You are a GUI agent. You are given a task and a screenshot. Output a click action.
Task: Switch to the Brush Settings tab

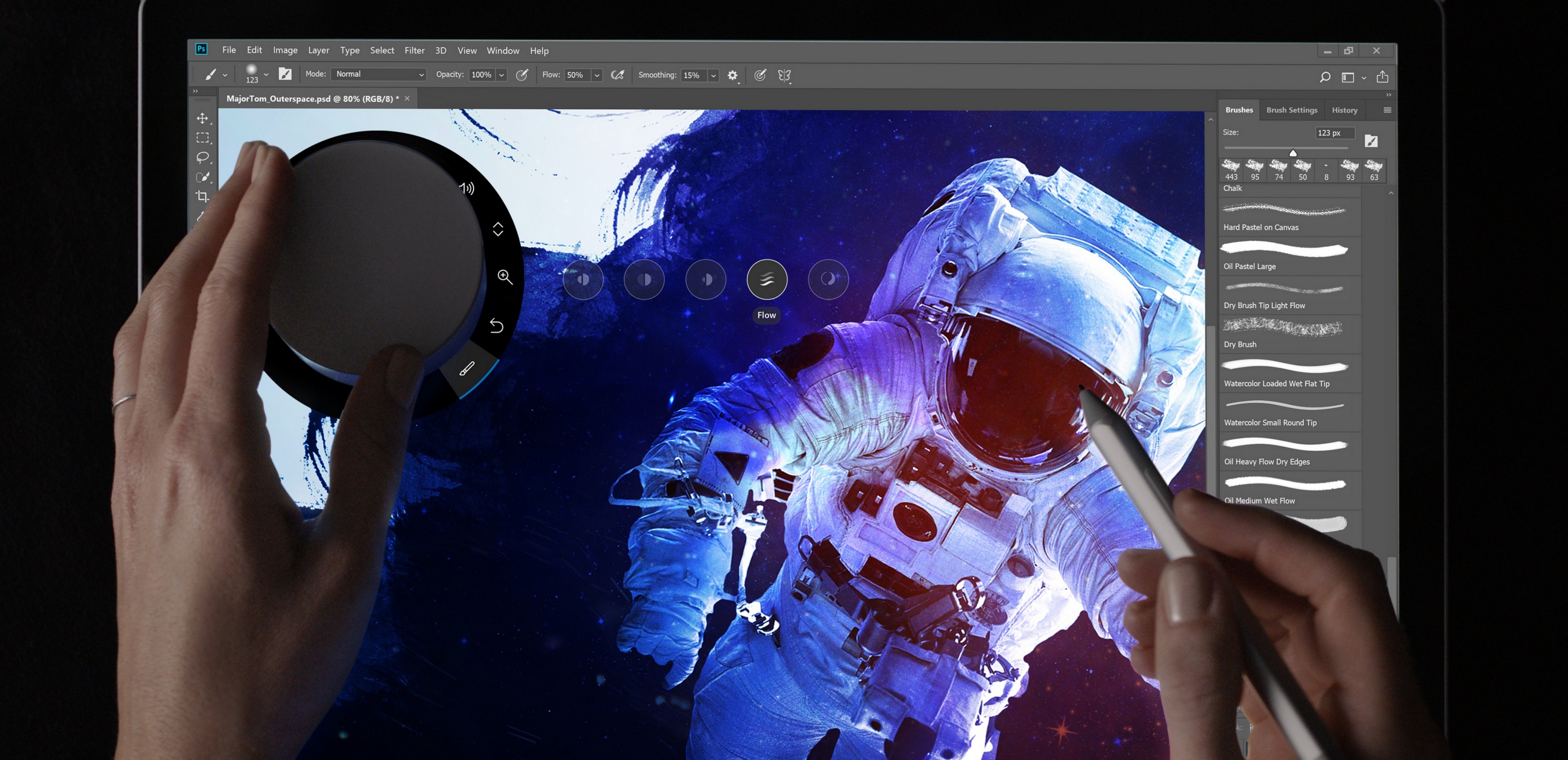pyautogui.click(x=1292, y=110)
